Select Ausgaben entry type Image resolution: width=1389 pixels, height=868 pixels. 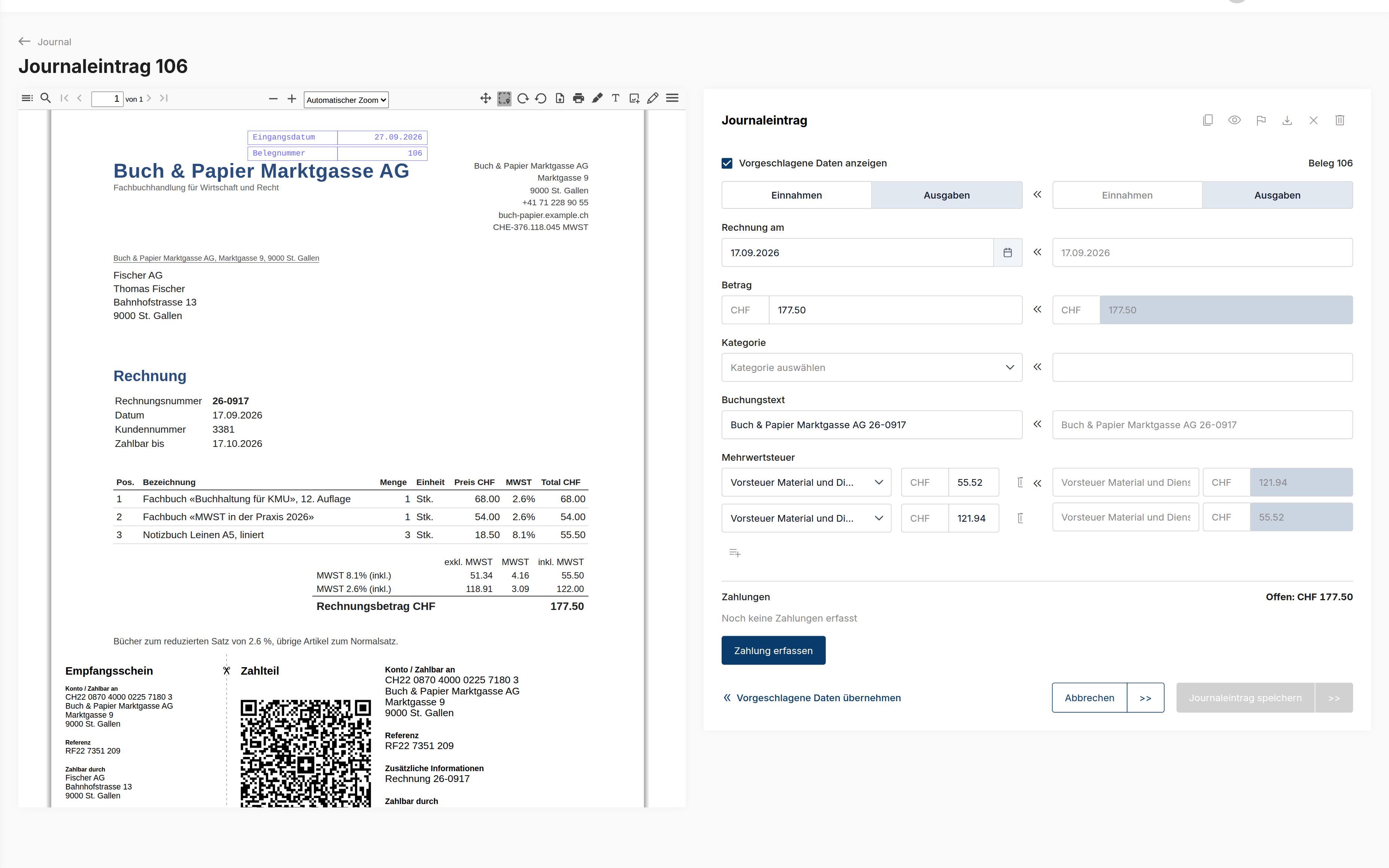(x=947, y=195)
